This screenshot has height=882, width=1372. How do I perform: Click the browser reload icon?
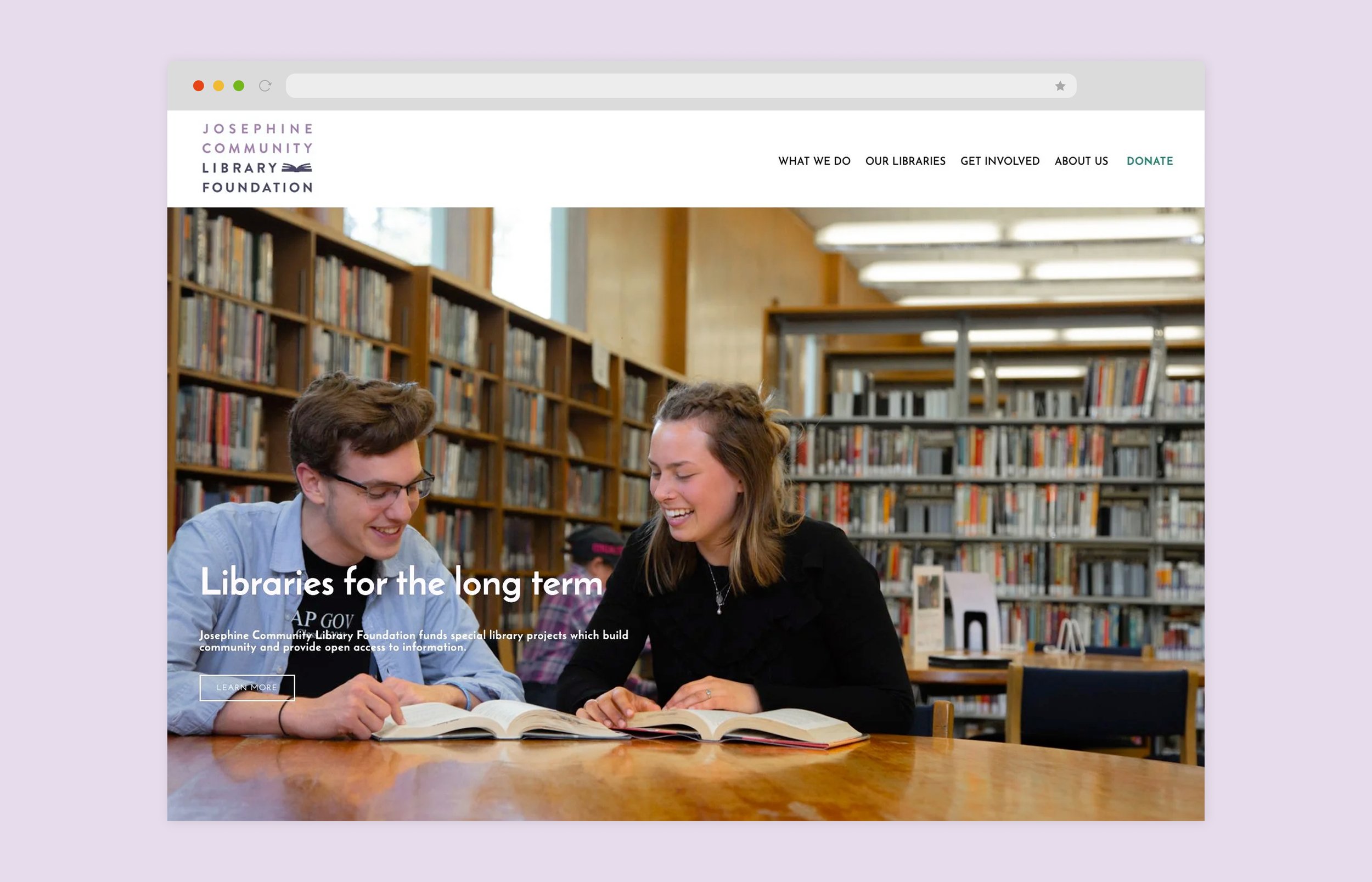(265, 86)
